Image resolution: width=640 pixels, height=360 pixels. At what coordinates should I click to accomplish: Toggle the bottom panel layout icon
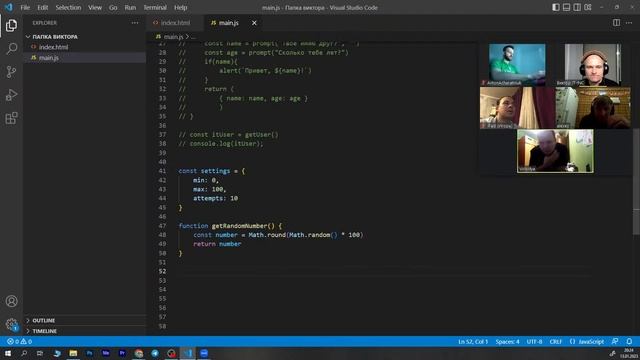point(567,7)
